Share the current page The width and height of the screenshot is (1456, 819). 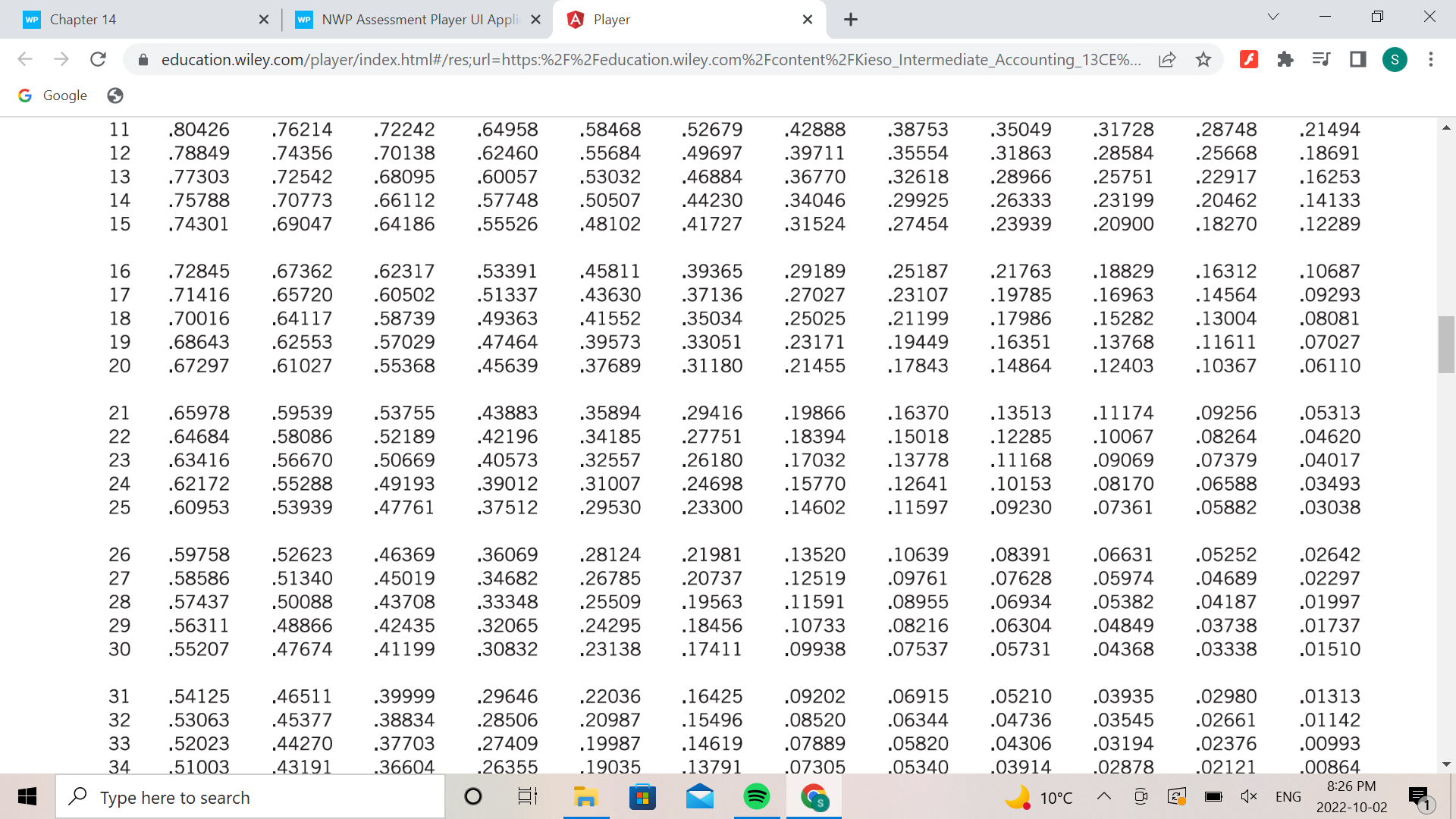(1166, 59)
